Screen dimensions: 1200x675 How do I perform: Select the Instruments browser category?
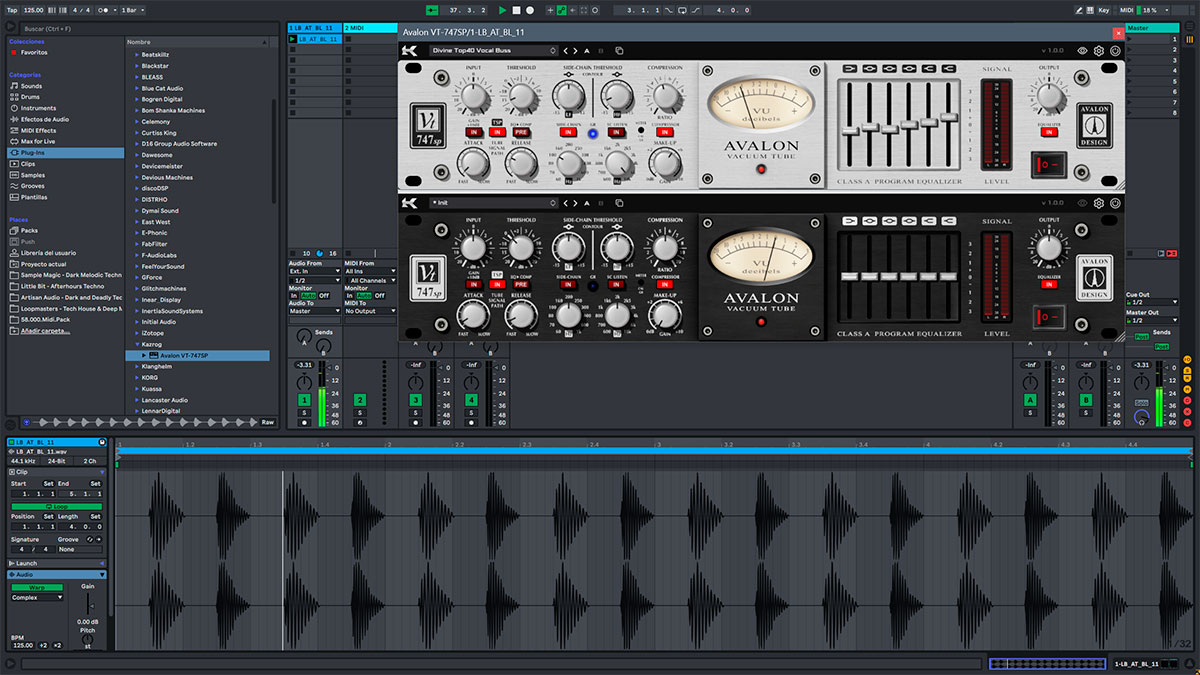point(38,108)
